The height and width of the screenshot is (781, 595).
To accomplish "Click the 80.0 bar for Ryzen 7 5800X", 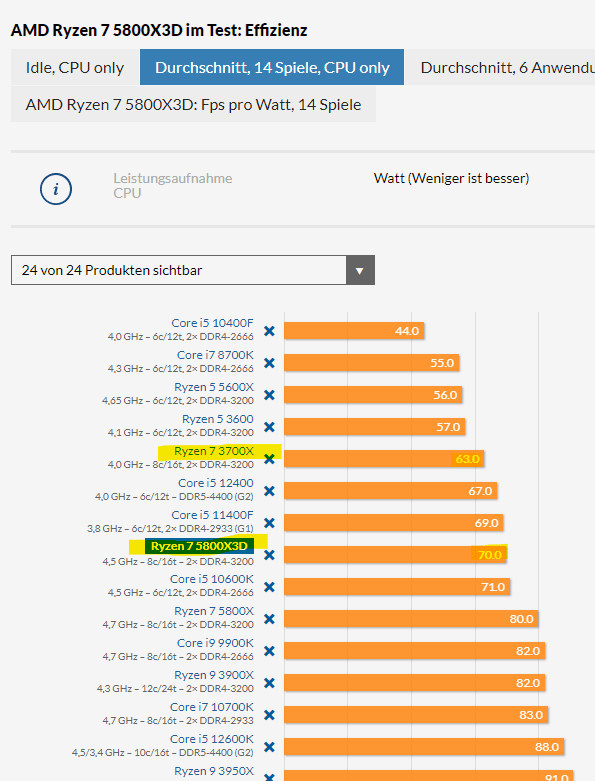I will (x=411, y=619).
